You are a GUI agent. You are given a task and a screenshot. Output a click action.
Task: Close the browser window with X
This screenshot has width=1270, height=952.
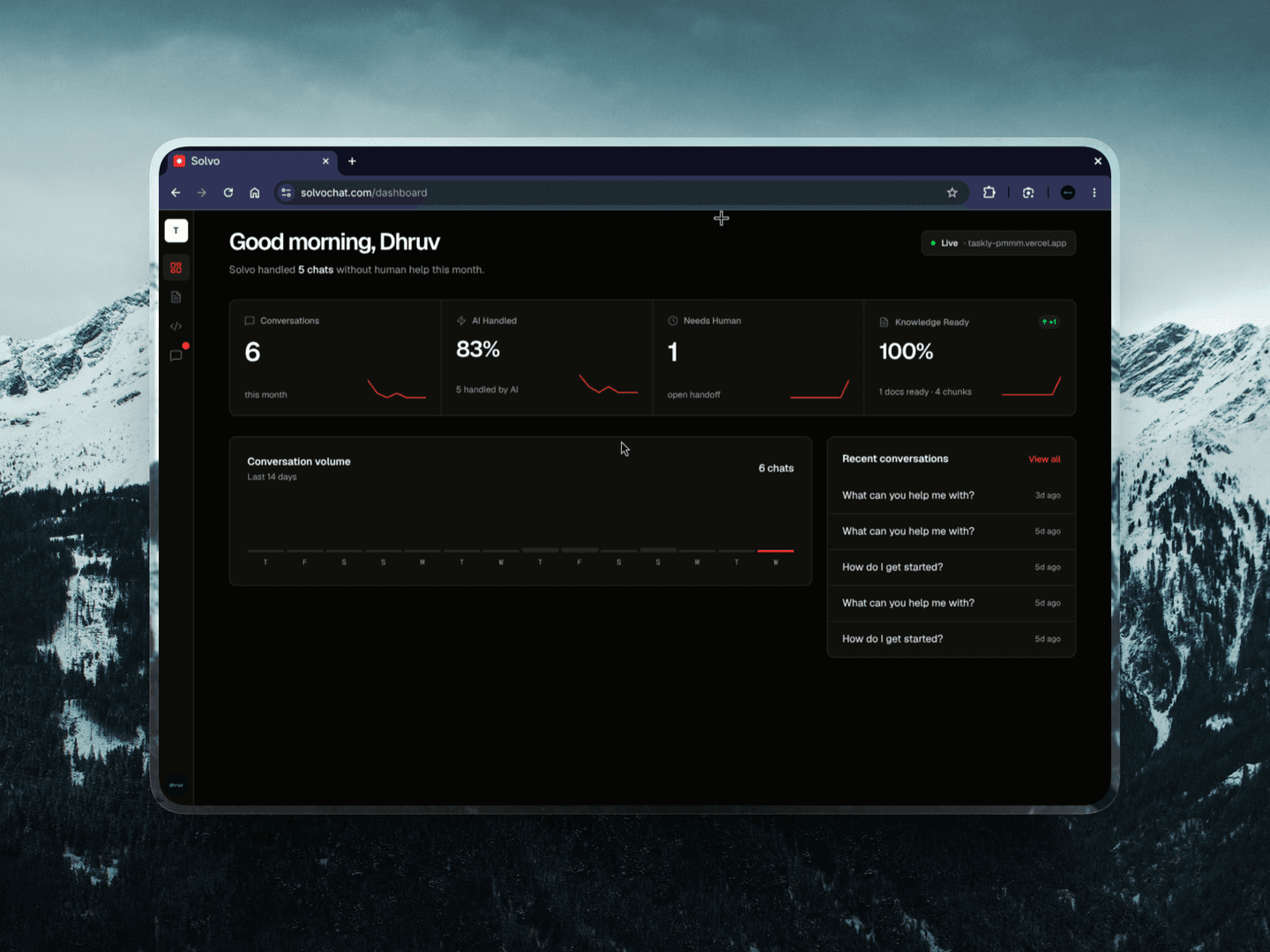[x=1098, y=161]
